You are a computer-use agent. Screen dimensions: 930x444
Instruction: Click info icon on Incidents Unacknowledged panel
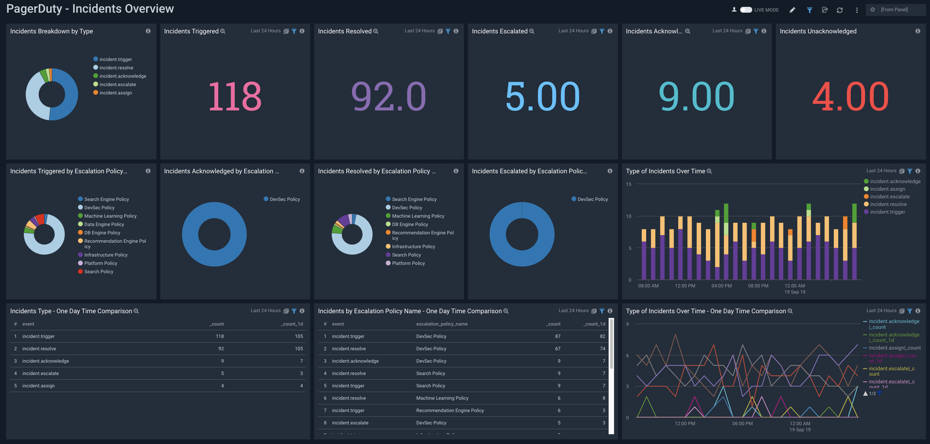click(918, 31)
